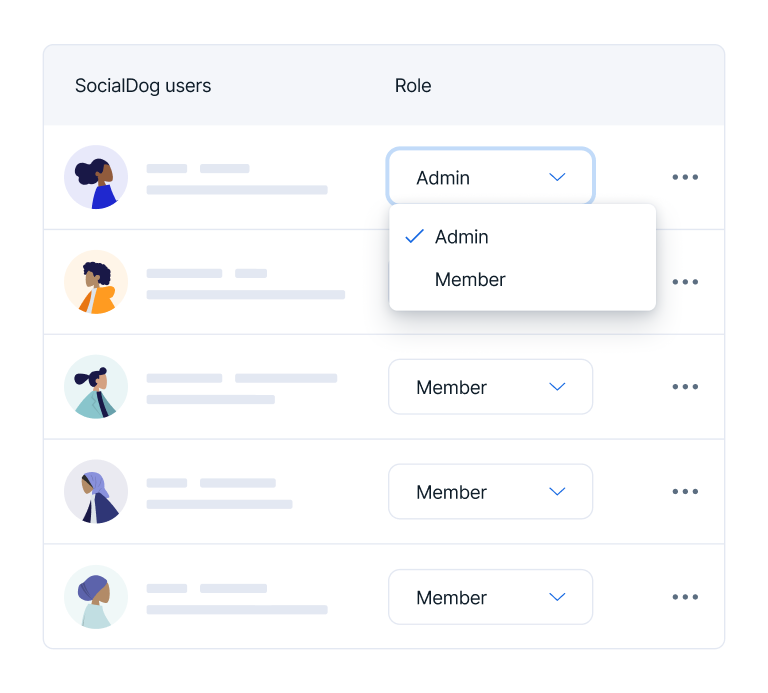Viewport: 768px width, 693px height.
Task: Open more options for the first user
Action: click(x=685, y=177)
